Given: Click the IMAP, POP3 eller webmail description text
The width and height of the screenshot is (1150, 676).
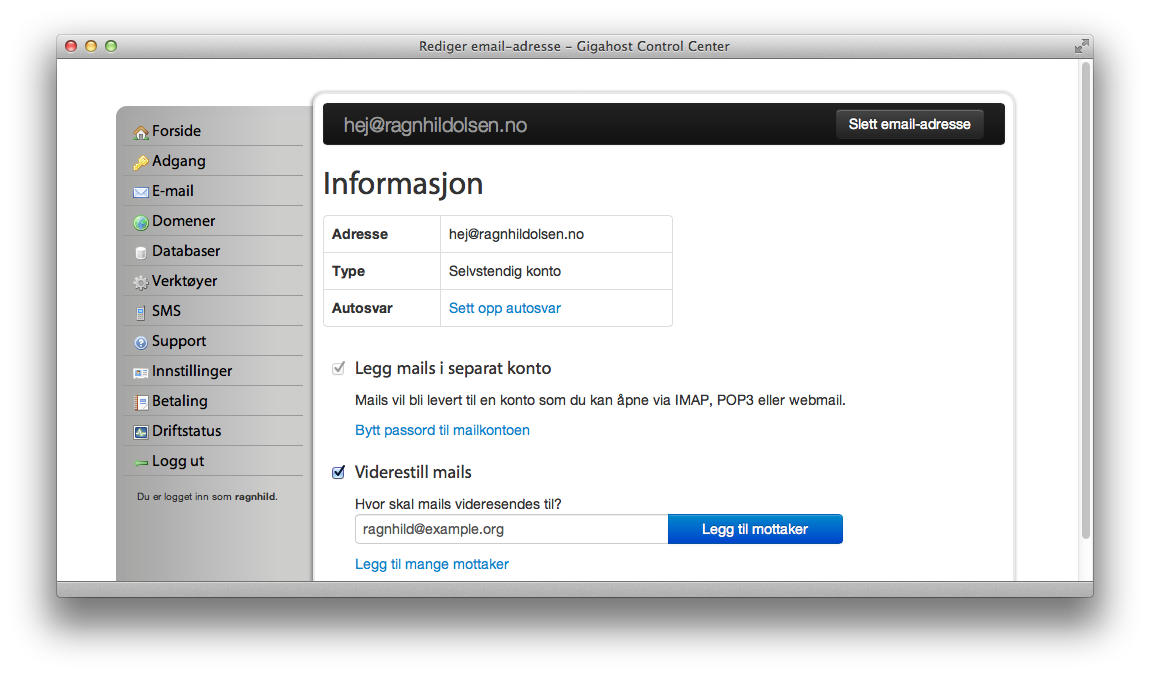Looking at the screenshot, I should click(600, 400).
